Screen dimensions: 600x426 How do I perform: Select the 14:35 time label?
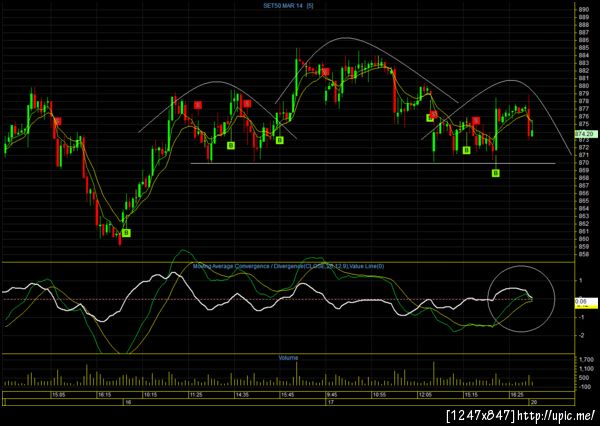[x=242, y=395]
